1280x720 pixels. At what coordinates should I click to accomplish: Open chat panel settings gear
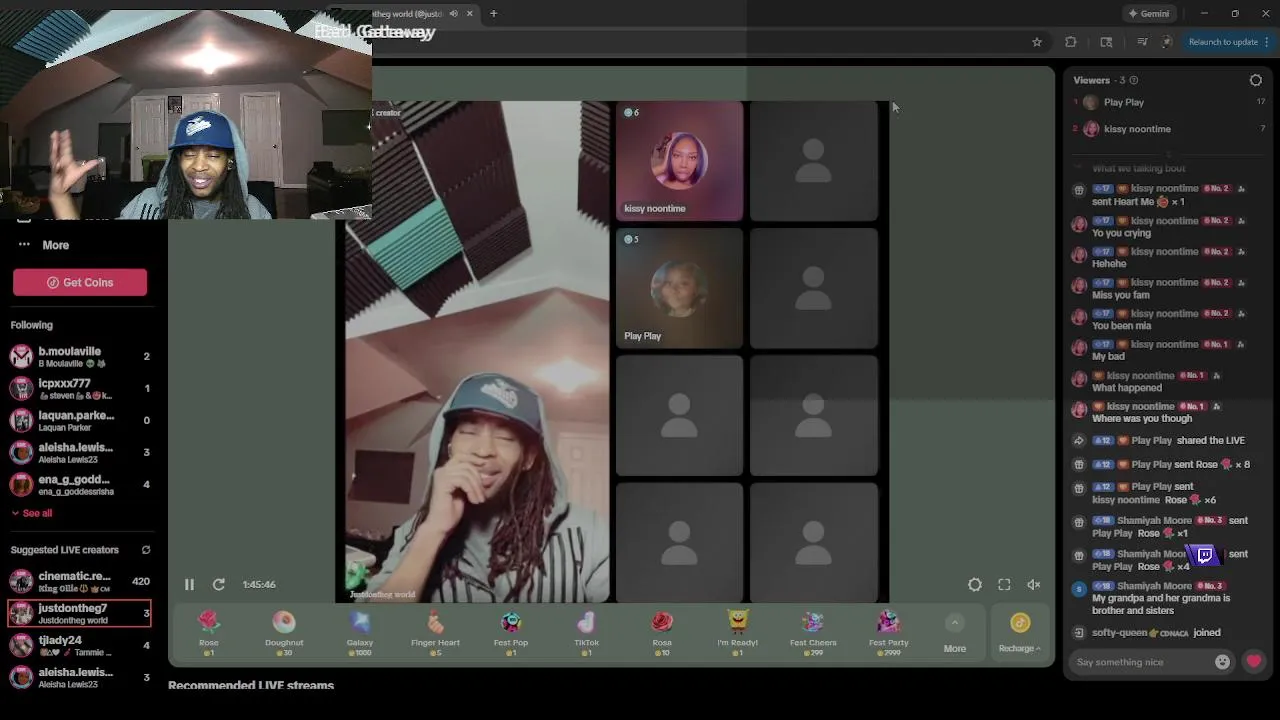tap(1256, 80)
